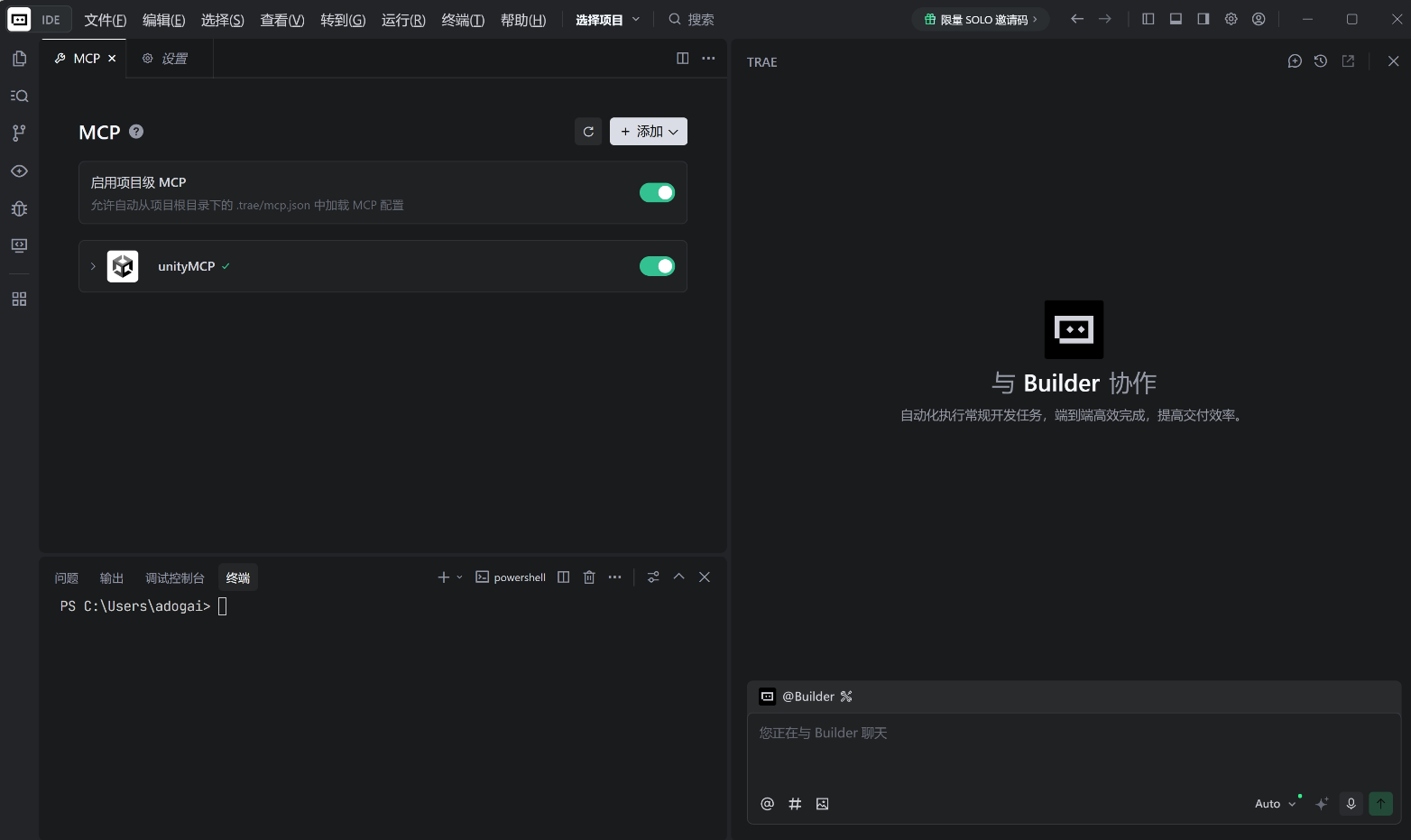This screenshot has width=1411, height=840.
Task: Open the 查看(V) menu
Action: (x=282, y=20)
